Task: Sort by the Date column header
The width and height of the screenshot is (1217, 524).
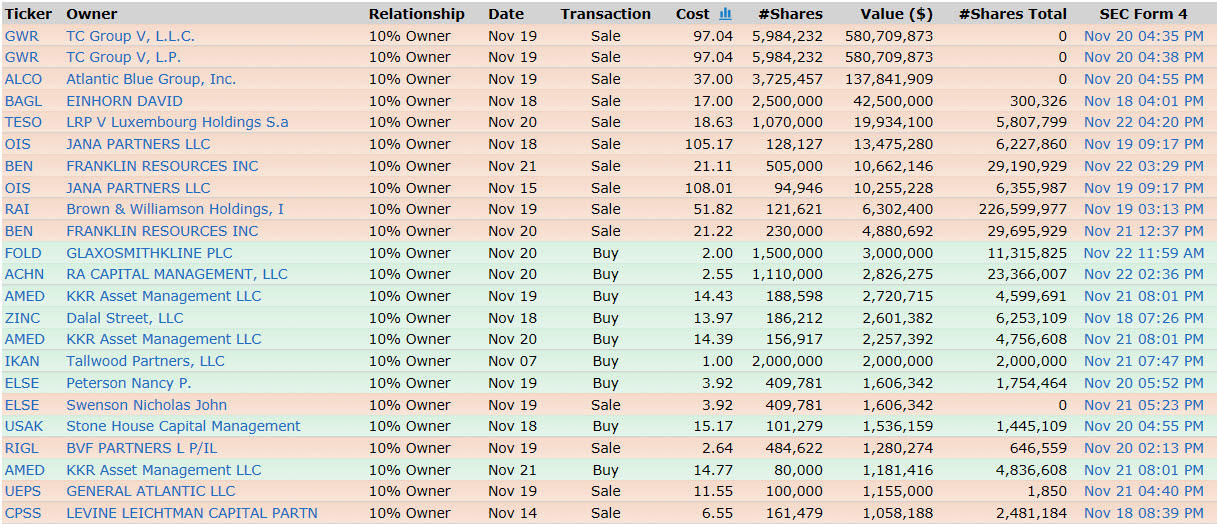Action: (506, 14)
